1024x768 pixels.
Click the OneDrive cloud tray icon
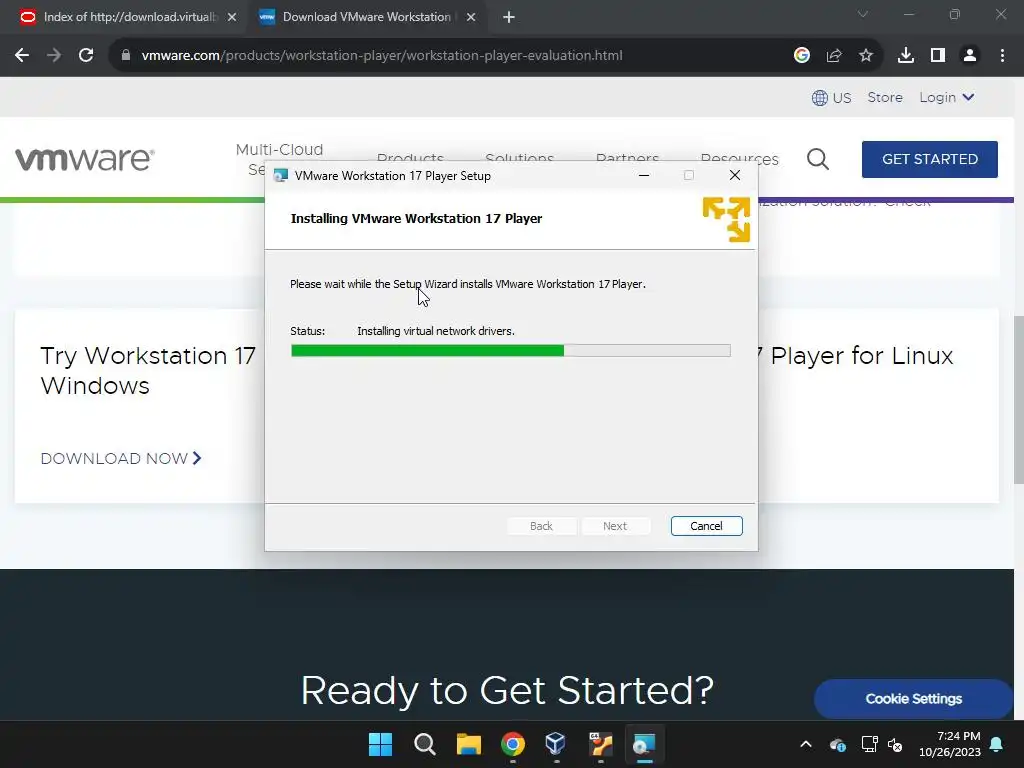coord(838,744)
